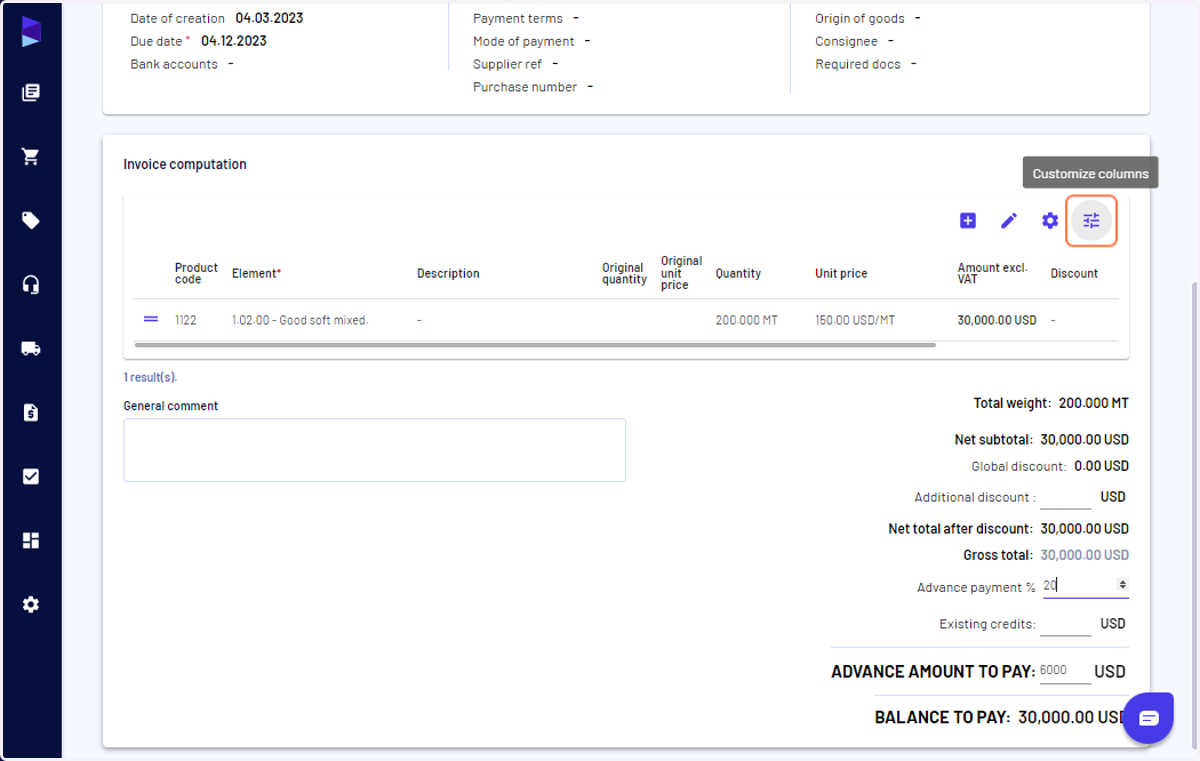
Task: Click the Customize columns icon
Action: click(1091, 221)
